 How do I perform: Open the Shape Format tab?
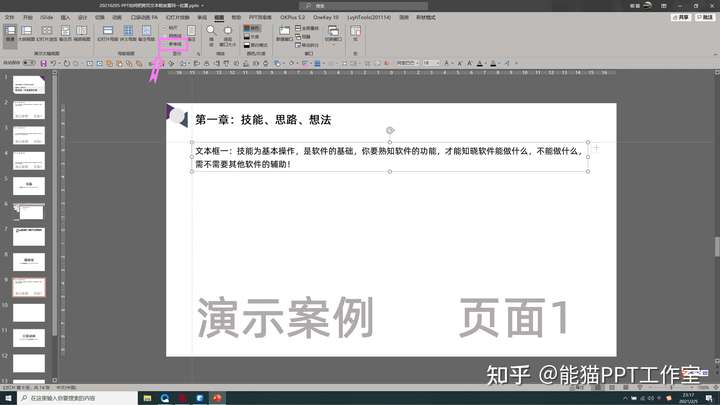point(426,17)
